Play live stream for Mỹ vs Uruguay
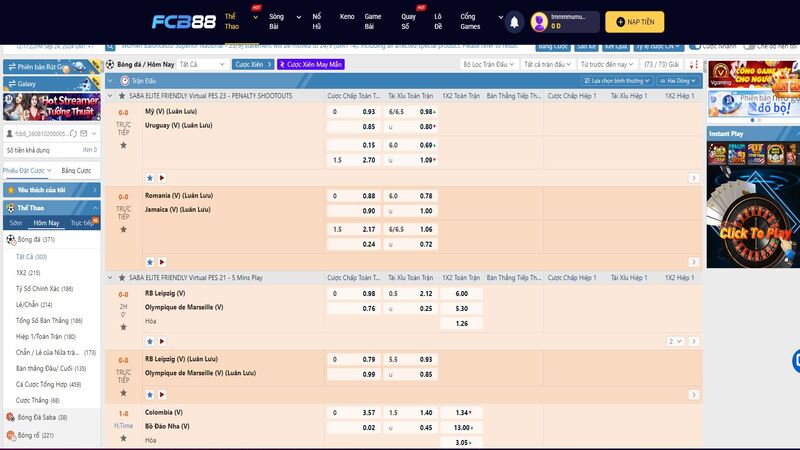800x450 pixels. [162, 178]
